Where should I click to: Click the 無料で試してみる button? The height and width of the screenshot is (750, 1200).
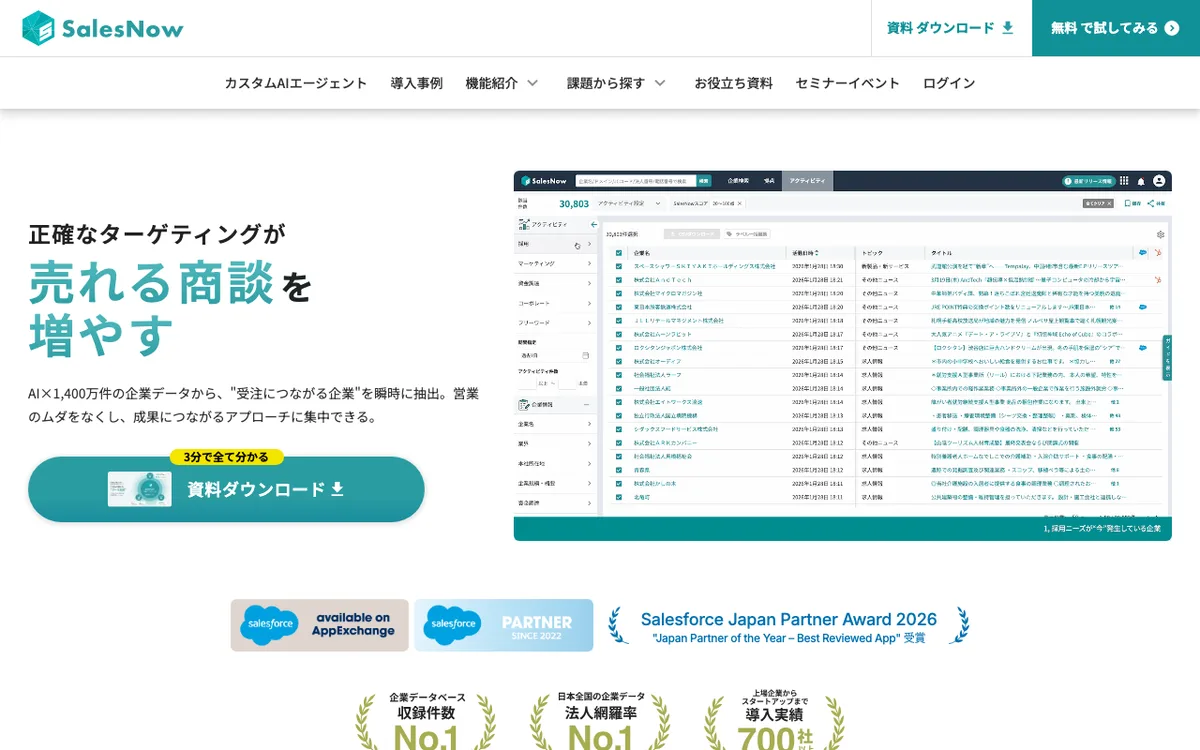(x=1116, y=28)
